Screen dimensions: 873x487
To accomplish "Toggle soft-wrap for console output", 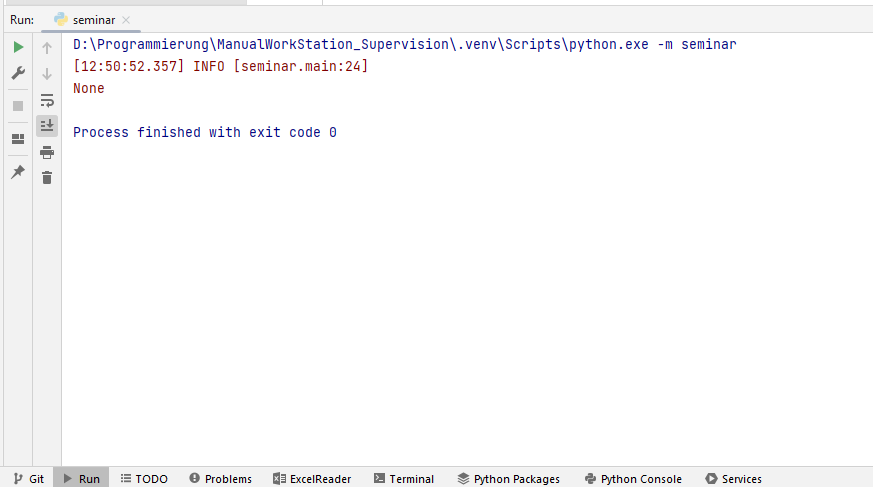I will pos(47,100).
